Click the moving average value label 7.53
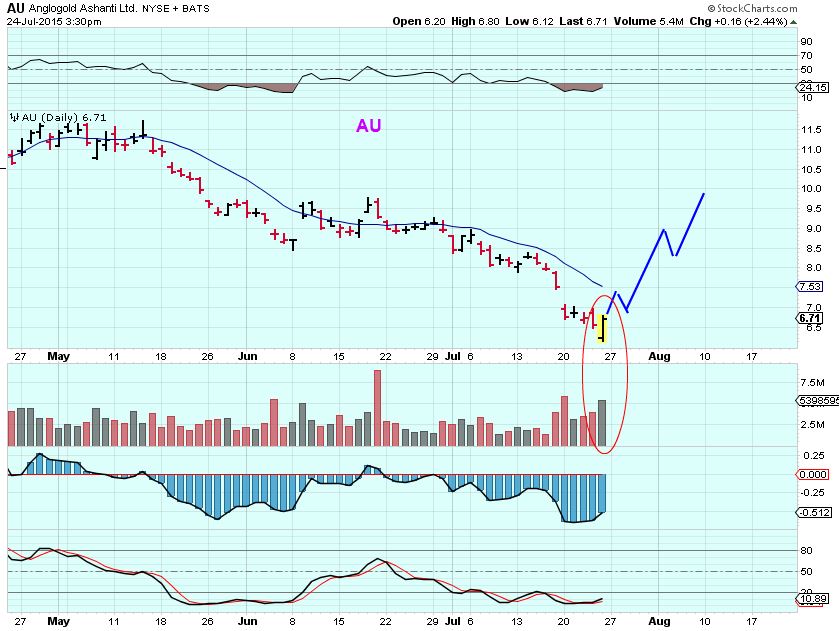This screenshot has height=631, width=839. (x=810, y=286)
